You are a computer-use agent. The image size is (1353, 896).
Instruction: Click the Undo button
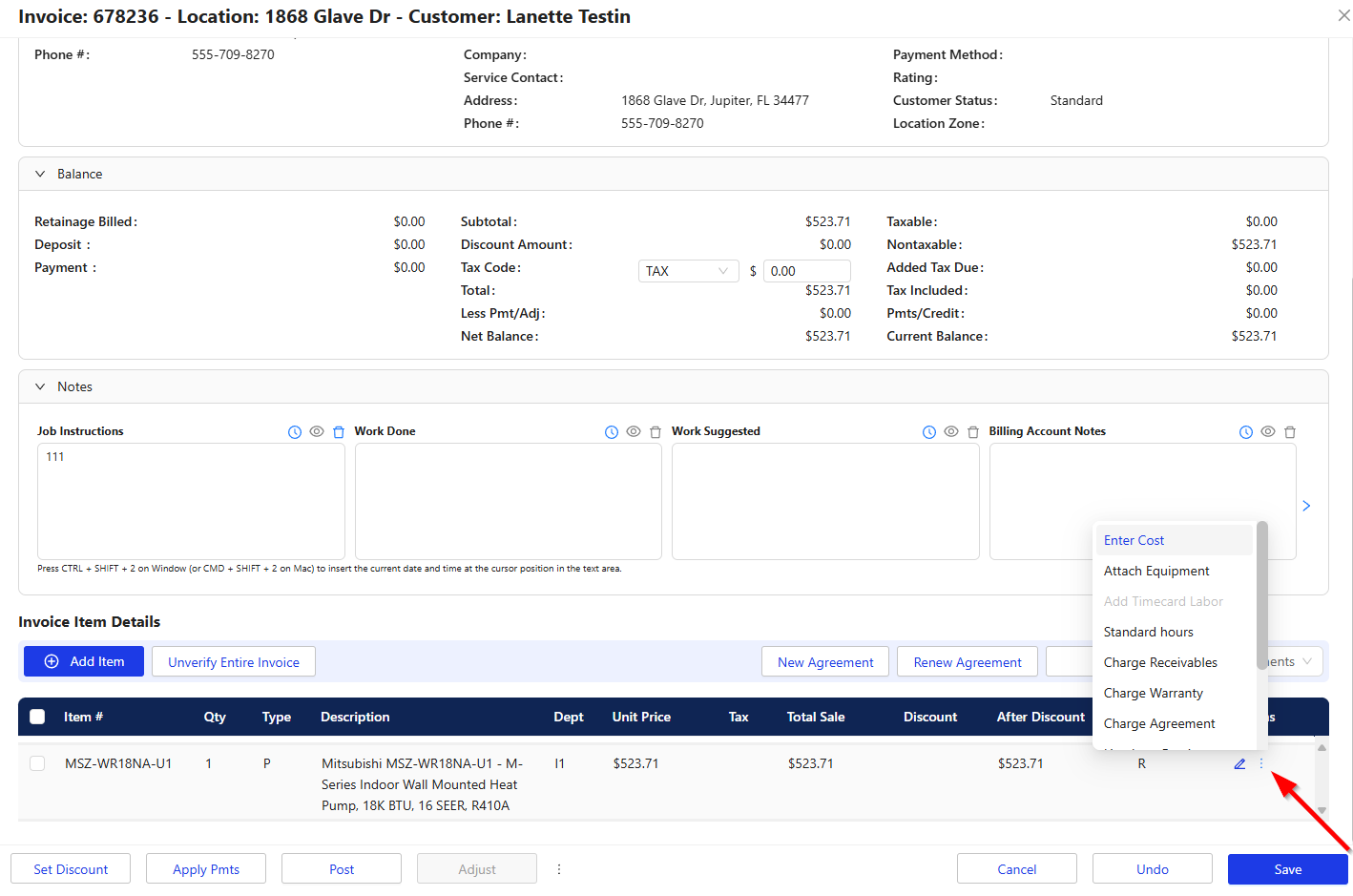tap(1153, 869)
